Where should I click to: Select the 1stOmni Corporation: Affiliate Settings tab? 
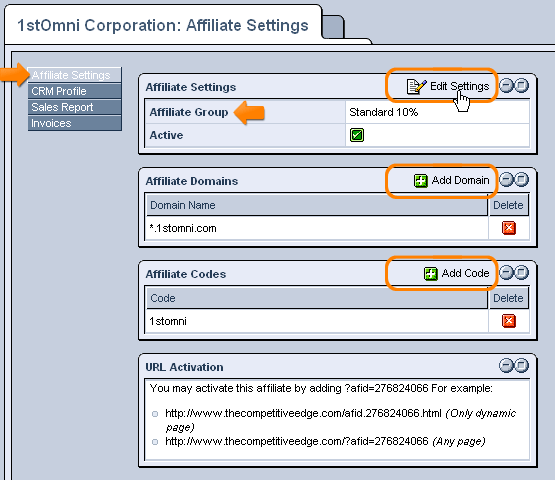pos(163,25)
